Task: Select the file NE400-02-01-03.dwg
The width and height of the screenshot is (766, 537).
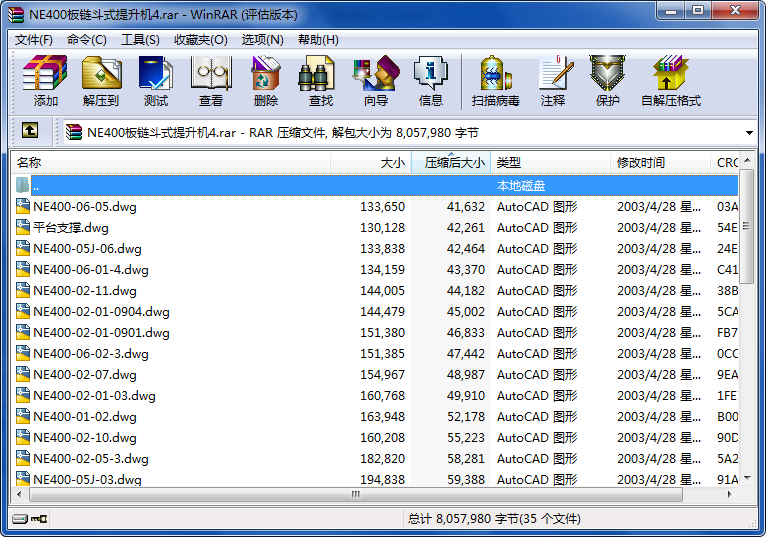Action: point(94,396)
